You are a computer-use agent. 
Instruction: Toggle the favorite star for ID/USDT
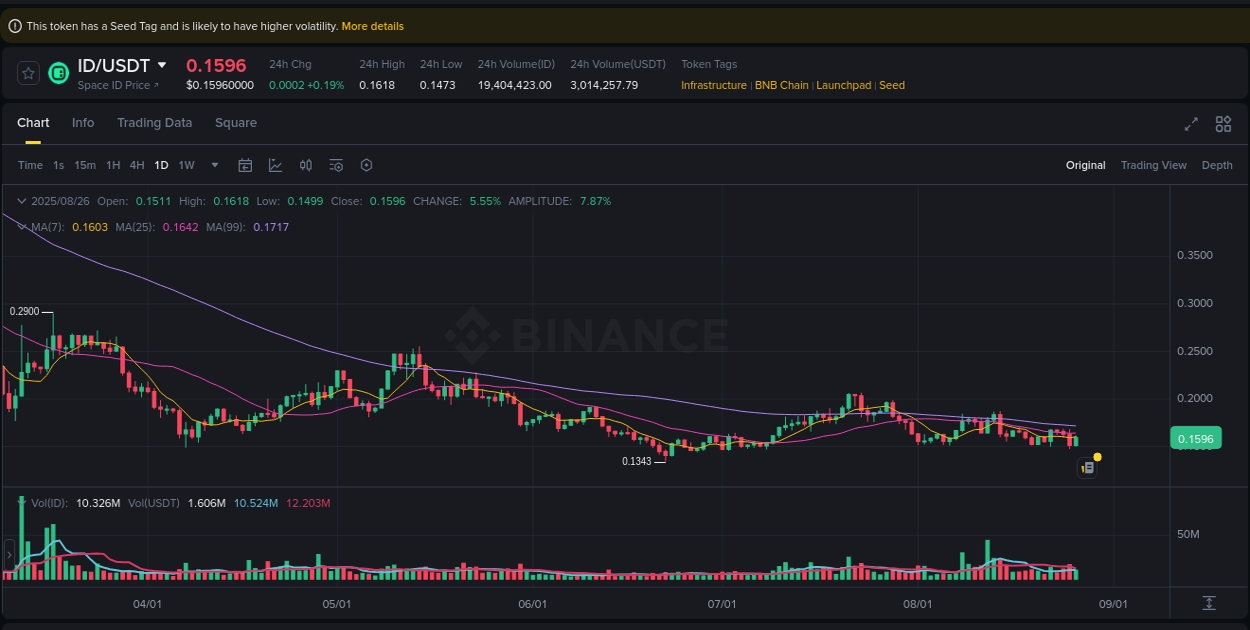click(26, 73)
